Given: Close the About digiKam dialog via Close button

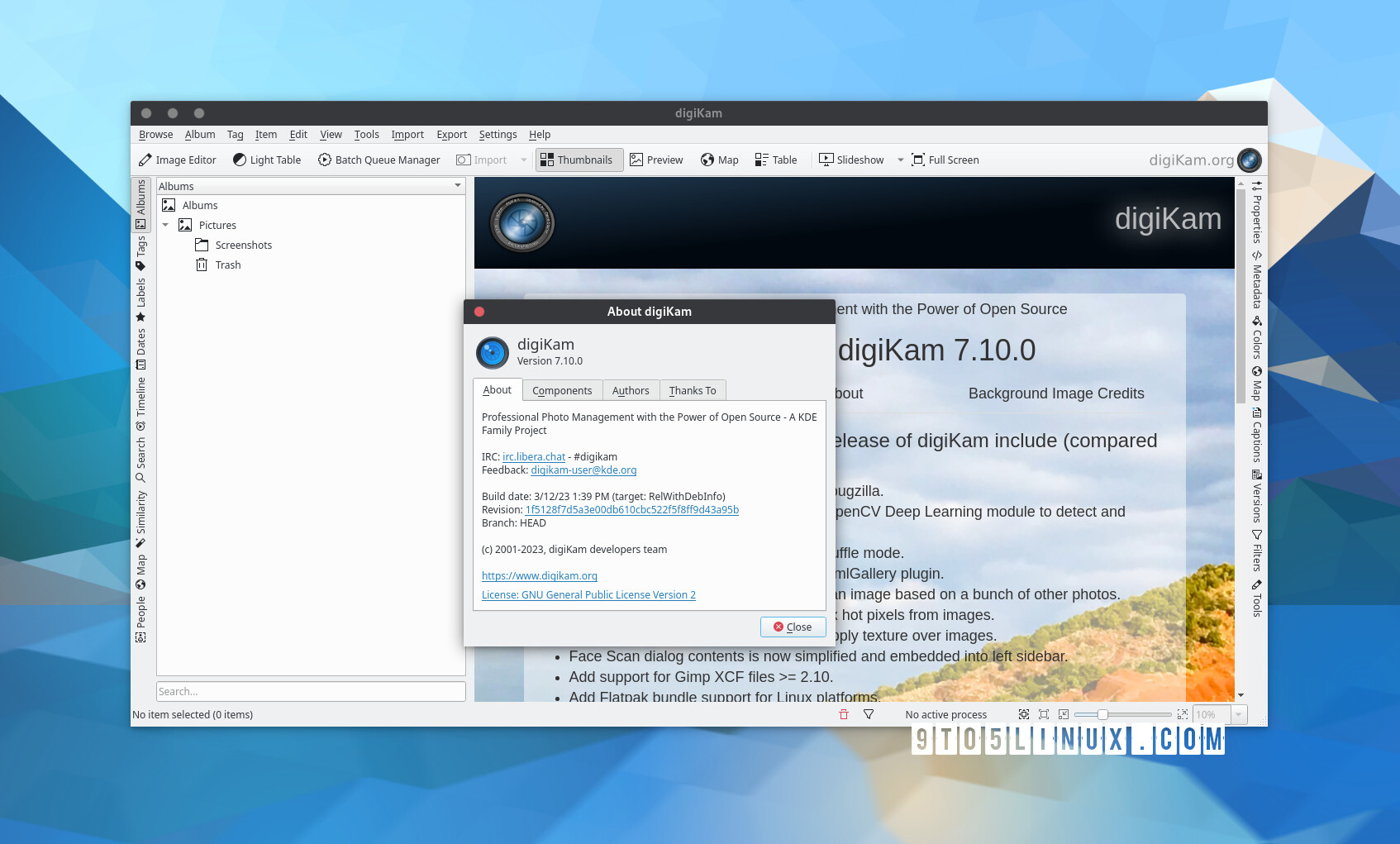Looking at the screenshot, I should [793, 627].
